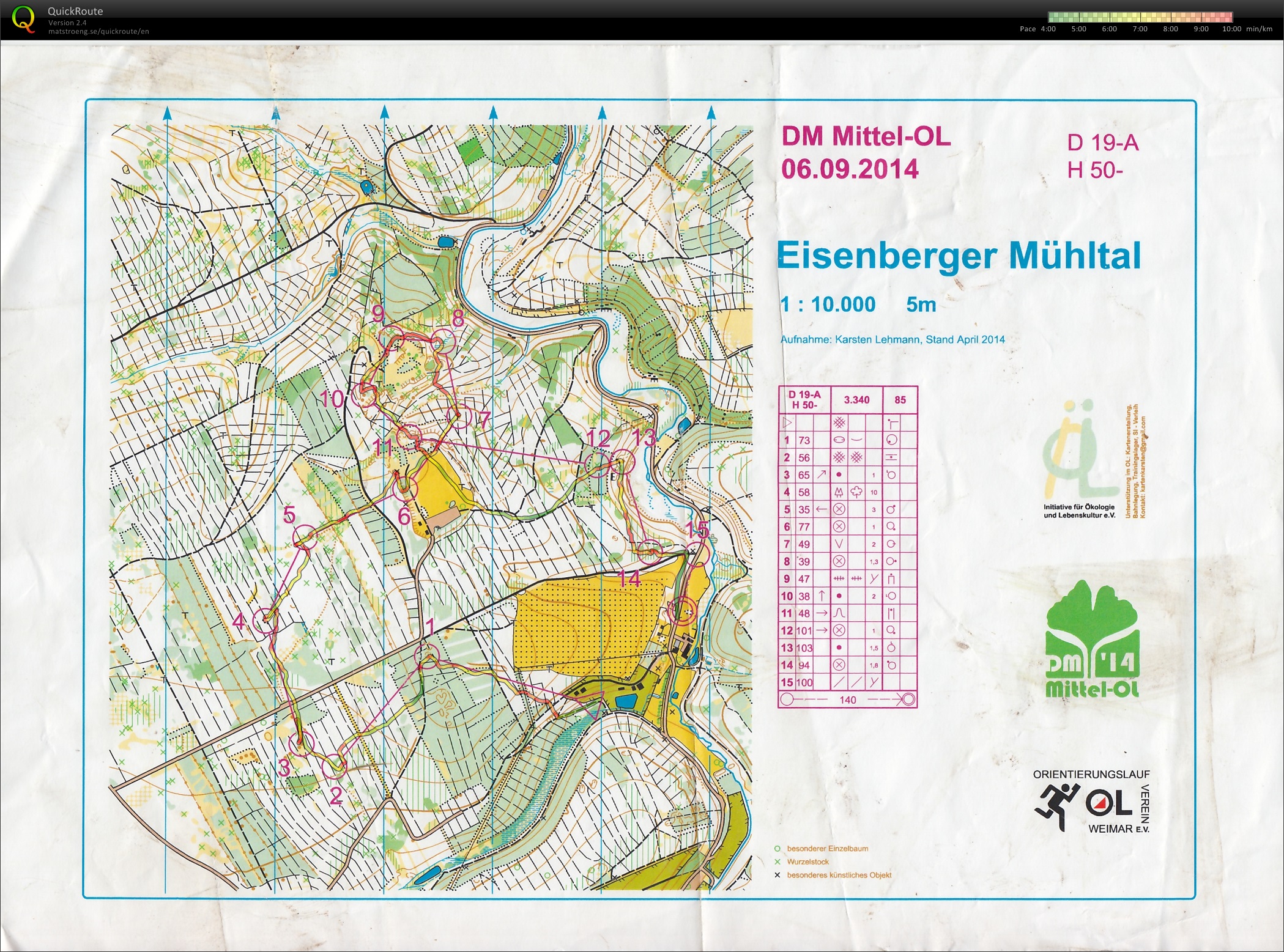
Task: Click the "DM Mittel-OL" map title
Action: coord(866,136)
